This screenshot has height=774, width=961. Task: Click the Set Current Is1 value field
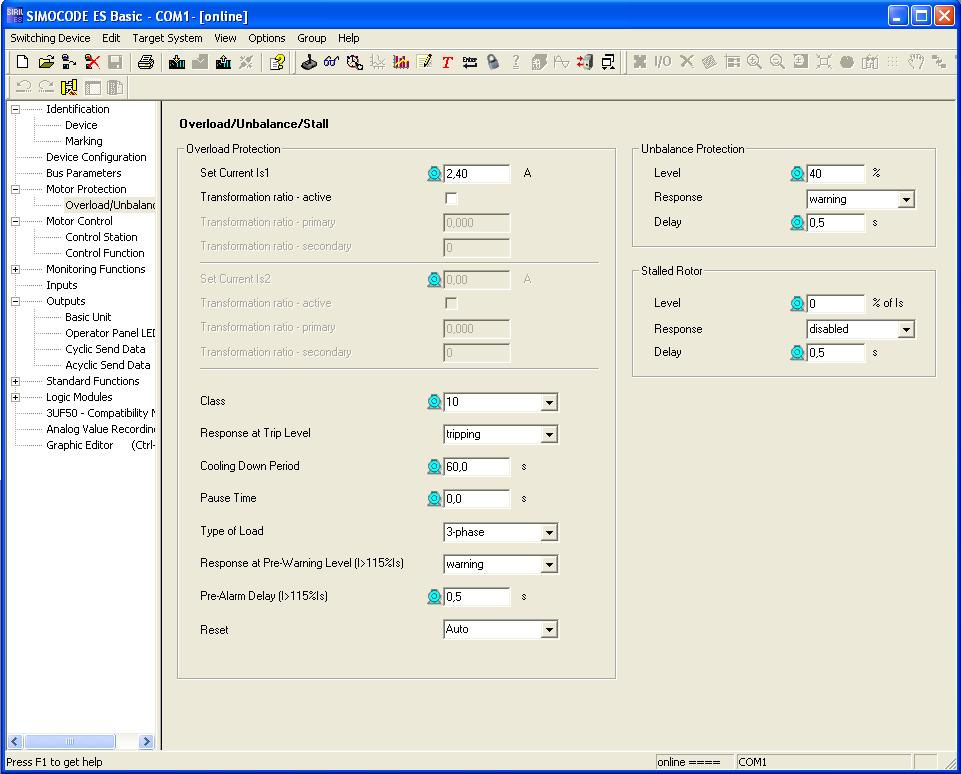[x=476, y=173]
